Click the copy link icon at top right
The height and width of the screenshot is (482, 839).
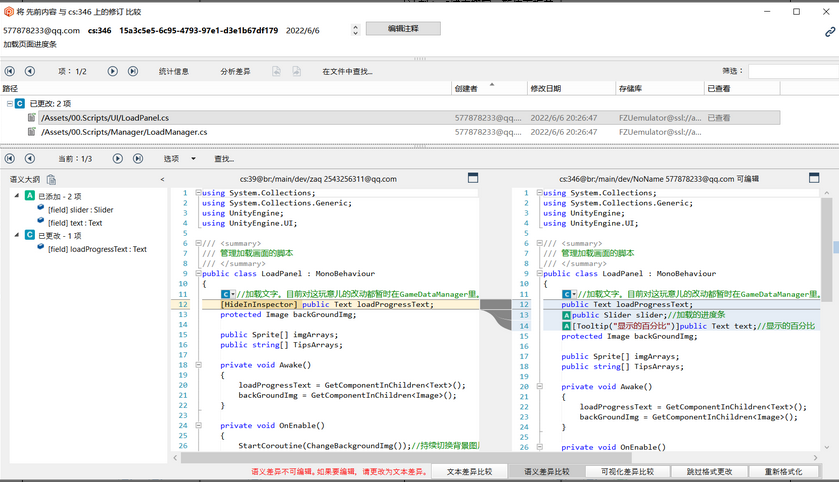click(829, 32)
